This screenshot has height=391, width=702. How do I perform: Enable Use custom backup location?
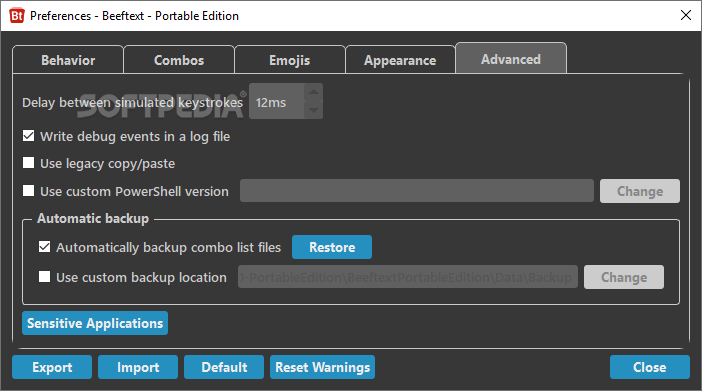[x=44, y=277]
